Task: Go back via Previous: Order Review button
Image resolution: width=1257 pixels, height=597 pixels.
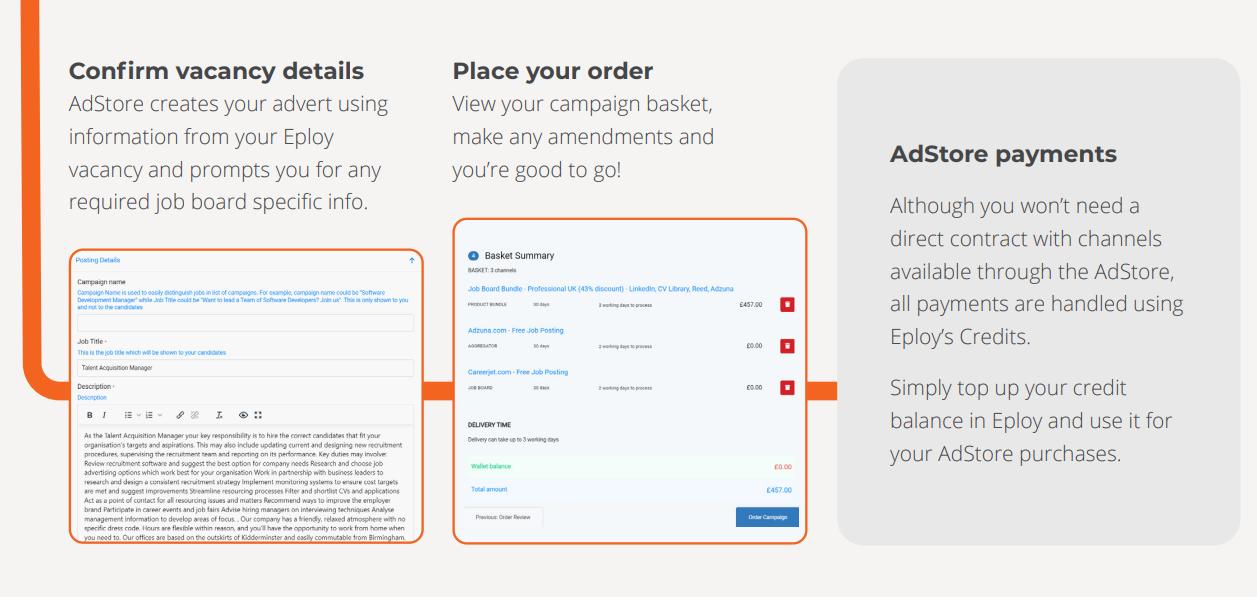Action: (x=503, y=517)
